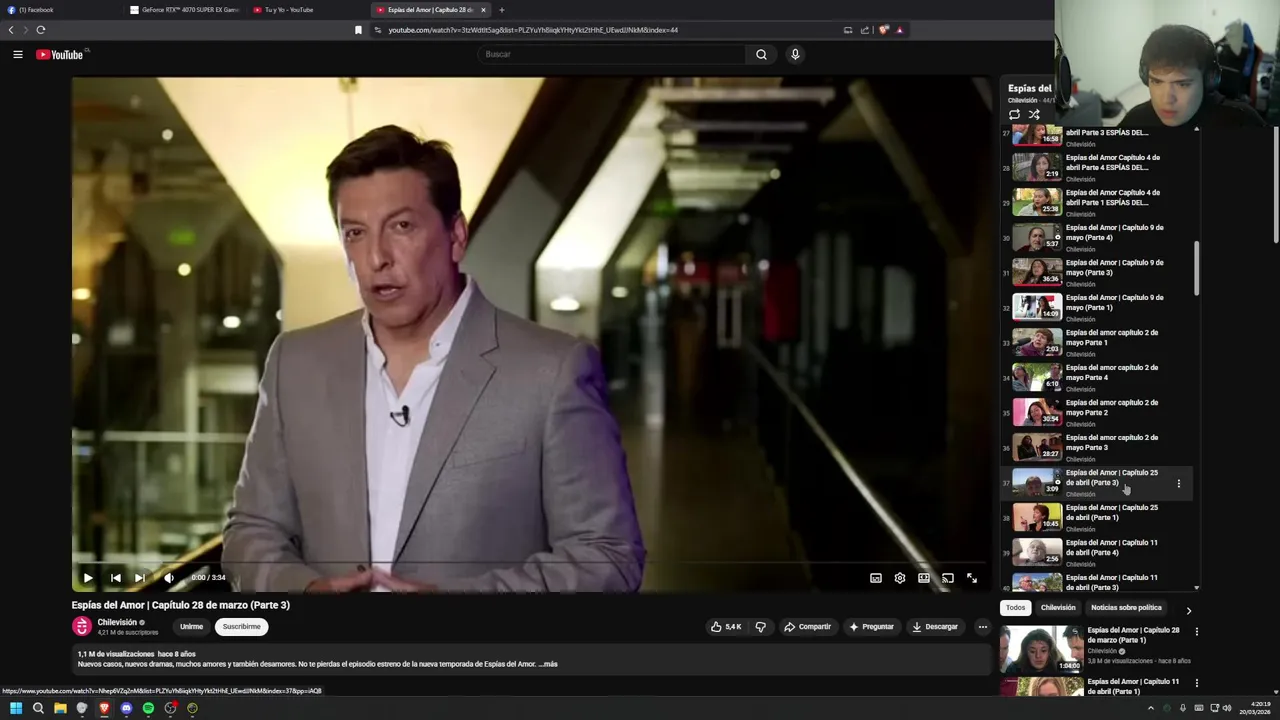Click the Descargar download button
1280x720 pixels.
935,627
